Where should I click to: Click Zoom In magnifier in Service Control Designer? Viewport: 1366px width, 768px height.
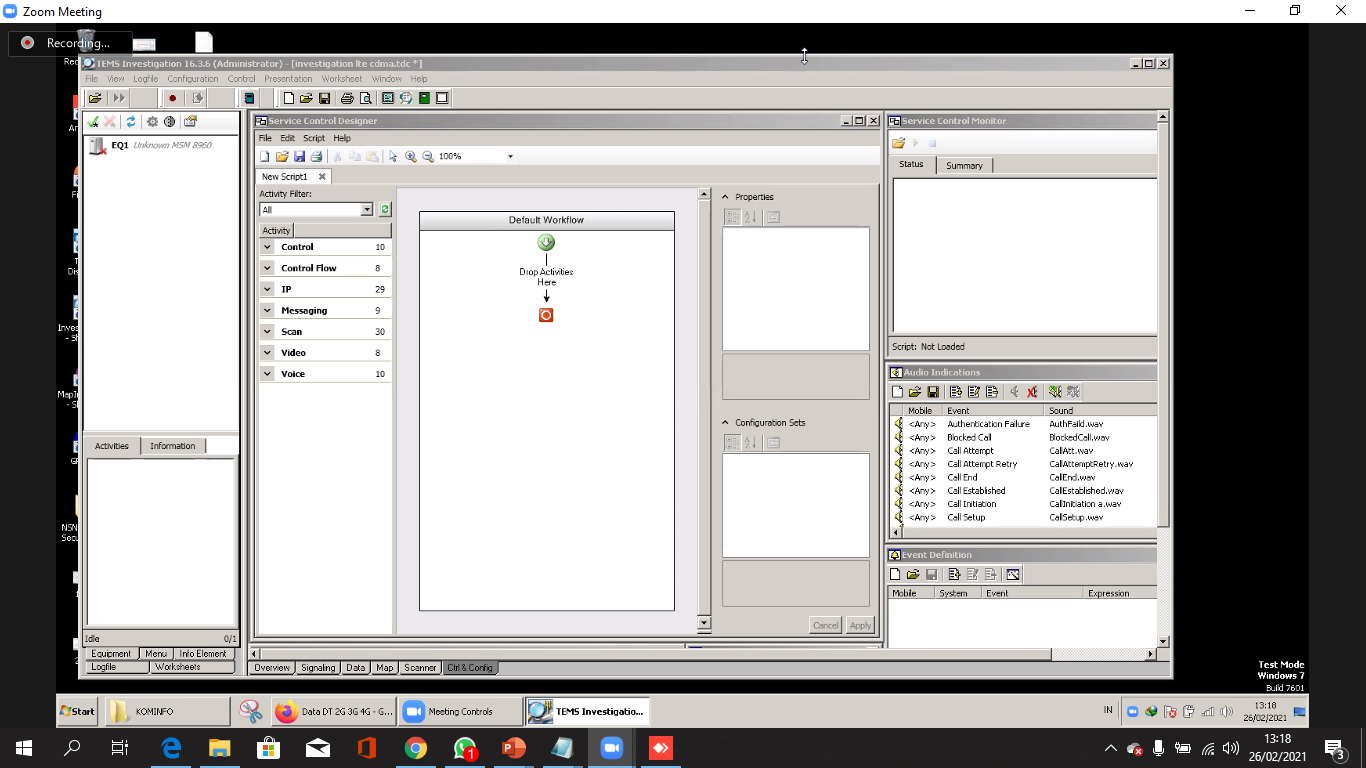[x=411, y=157]
